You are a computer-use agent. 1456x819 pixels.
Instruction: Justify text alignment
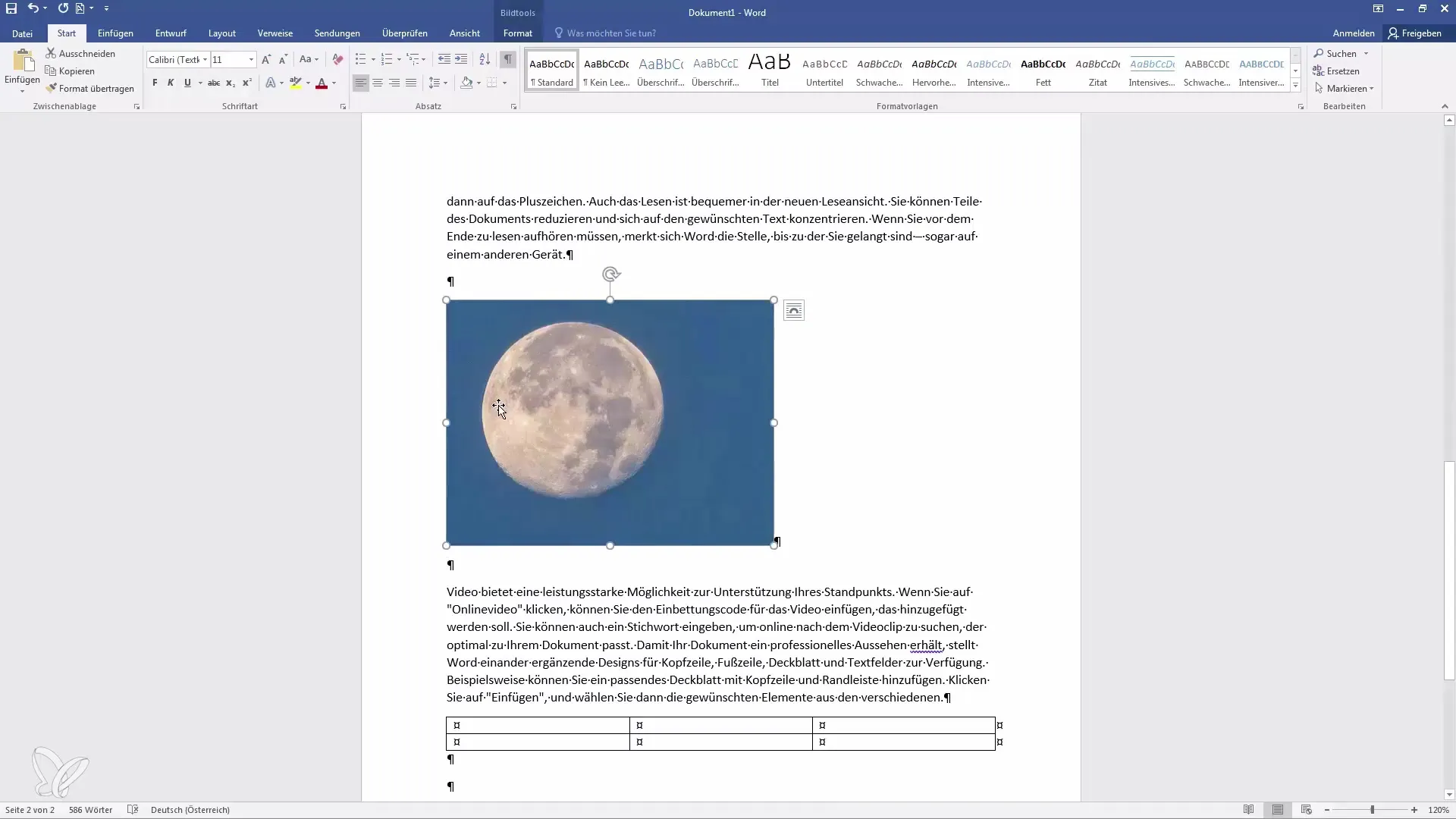coord(411,83)
